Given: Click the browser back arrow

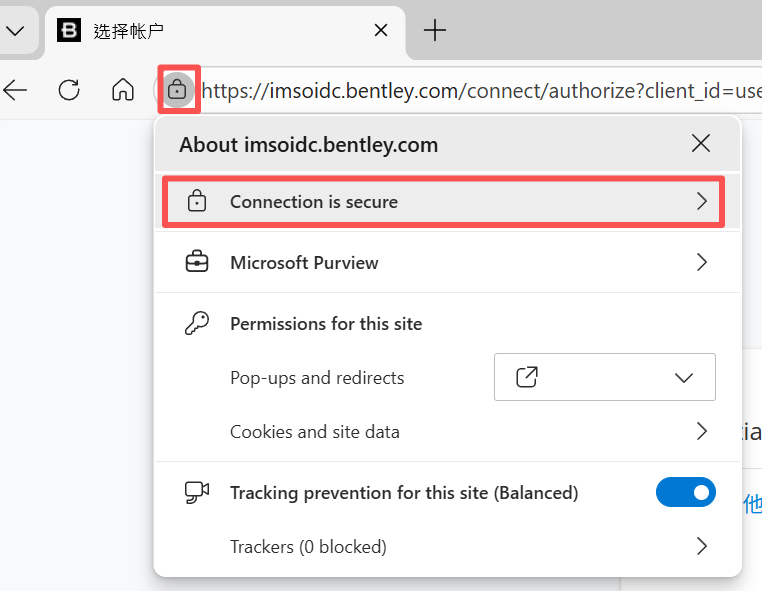Looking at the screenshot, I should [16, 90].
